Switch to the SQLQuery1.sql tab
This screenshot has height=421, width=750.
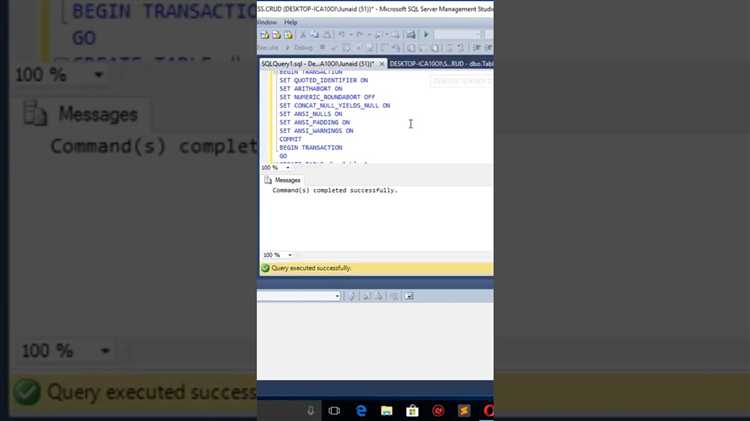tap(318, 64)
